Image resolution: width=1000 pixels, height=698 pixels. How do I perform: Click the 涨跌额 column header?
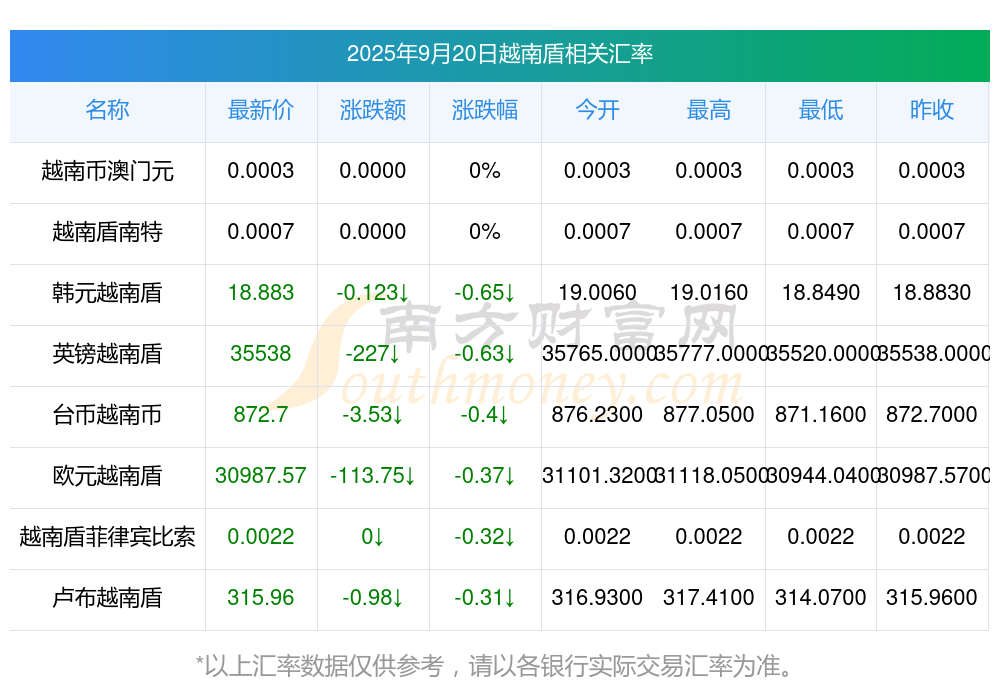373,110
